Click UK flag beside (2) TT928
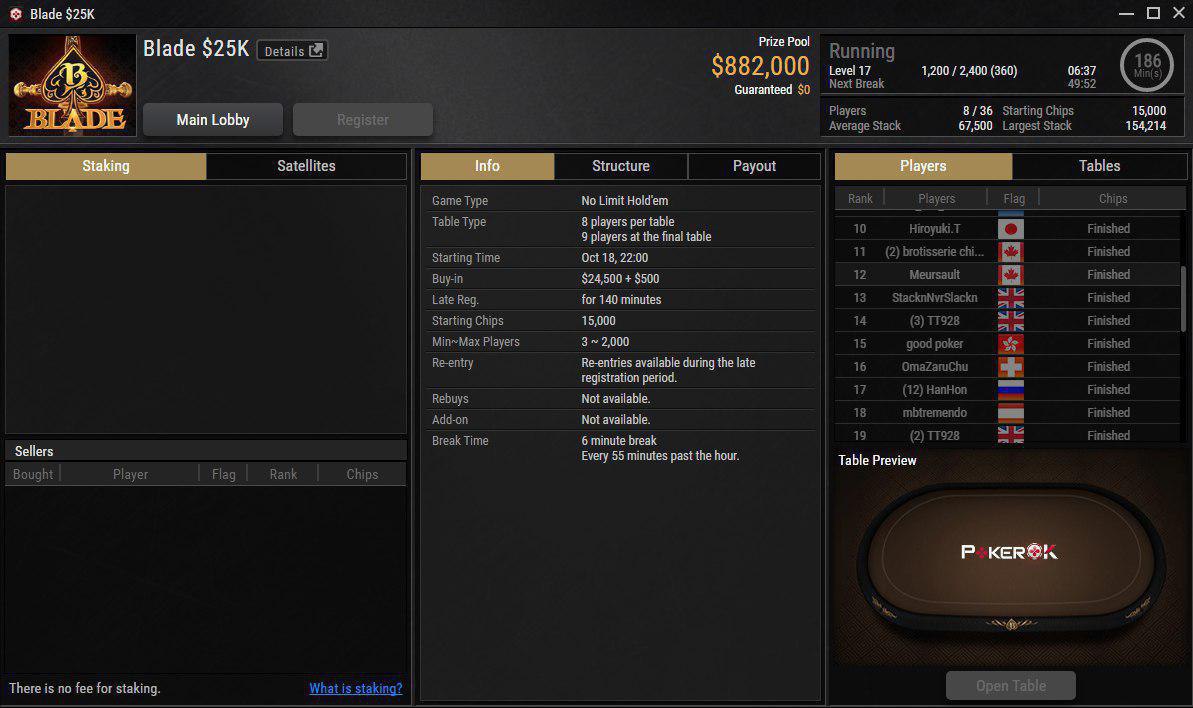This screenshot has height=708, width=1193. (1010, 435)
